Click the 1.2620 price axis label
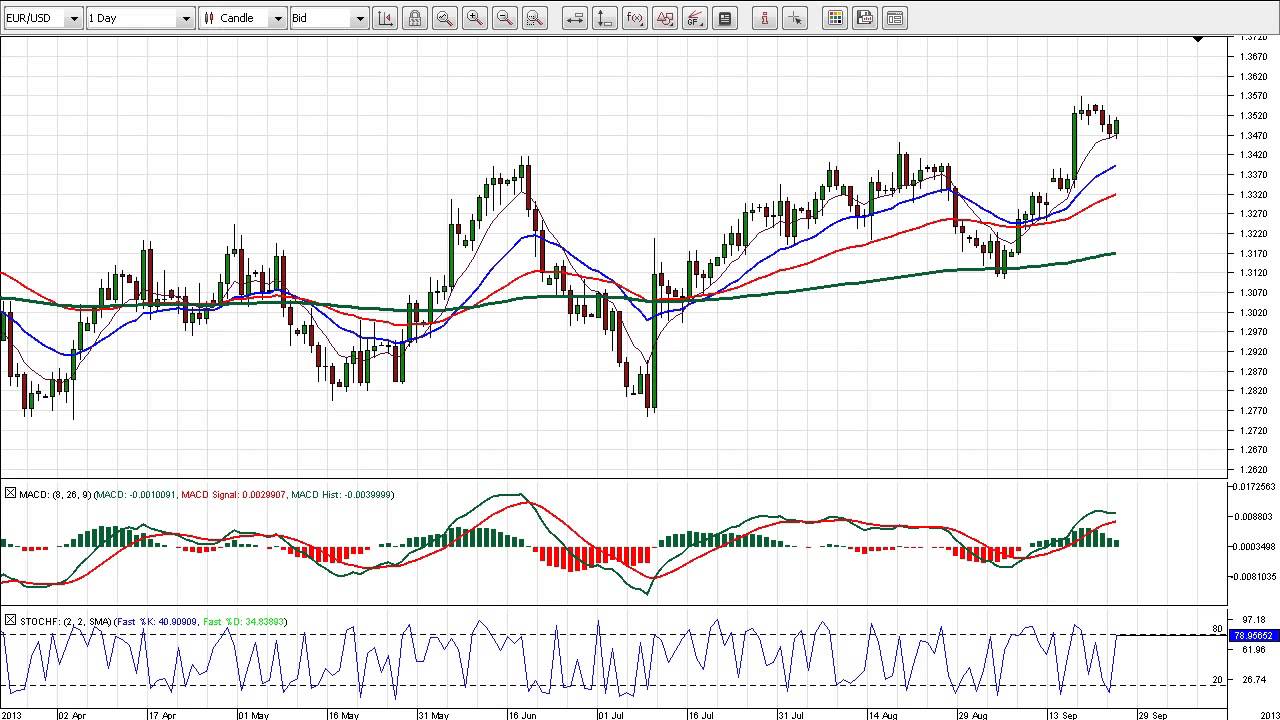The image size is (1280, 720). (1253, 469)
